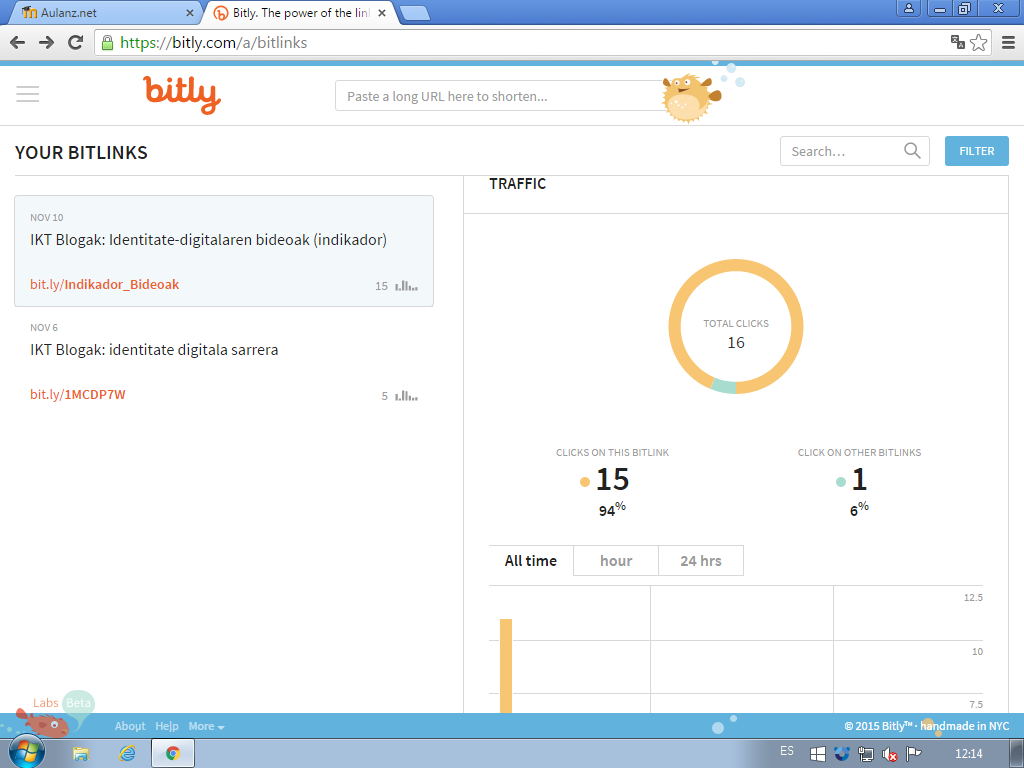Open the bitly hamburger menu
Viewport: 1024px width, 768px height.
(x=27, y=94)
